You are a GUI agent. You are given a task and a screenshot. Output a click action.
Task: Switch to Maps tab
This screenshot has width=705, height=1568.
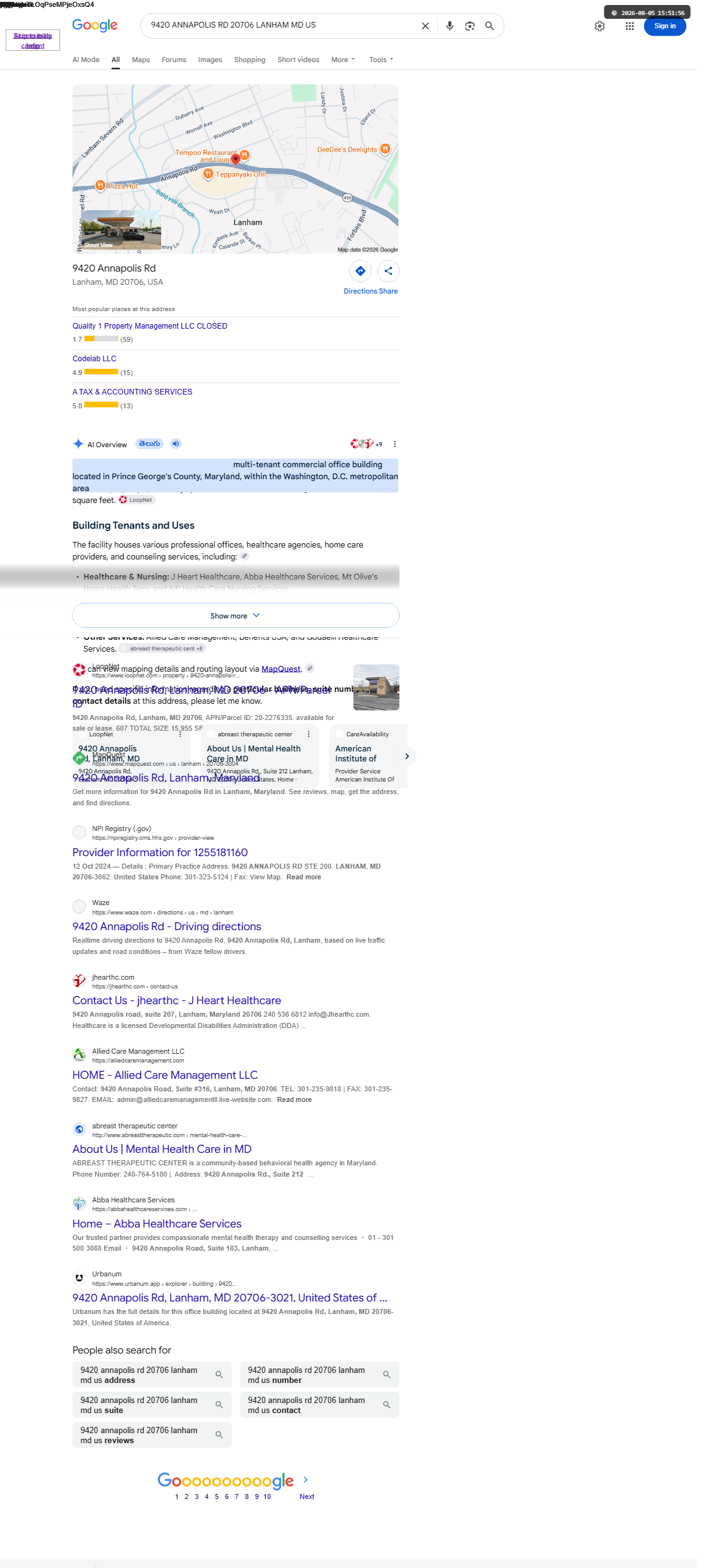(x=141, y=60)
